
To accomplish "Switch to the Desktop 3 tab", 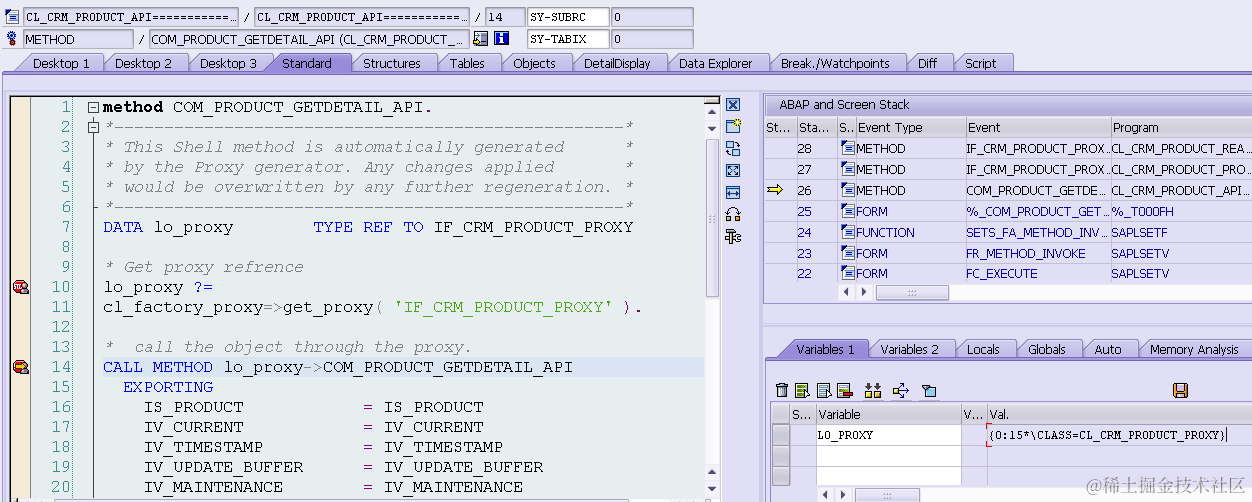I will [x=228, y=63].
